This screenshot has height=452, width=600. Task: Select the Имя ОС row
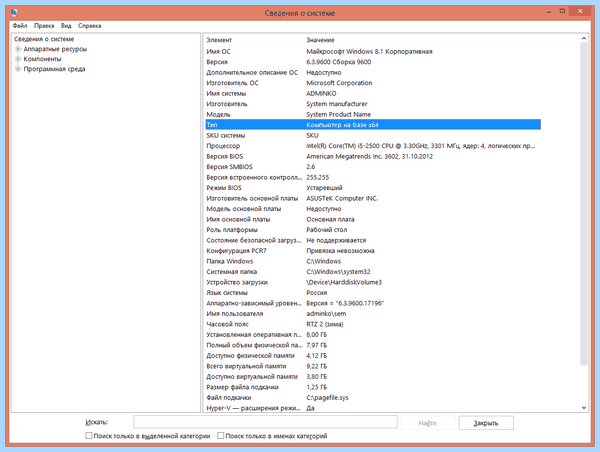[373, 51]
